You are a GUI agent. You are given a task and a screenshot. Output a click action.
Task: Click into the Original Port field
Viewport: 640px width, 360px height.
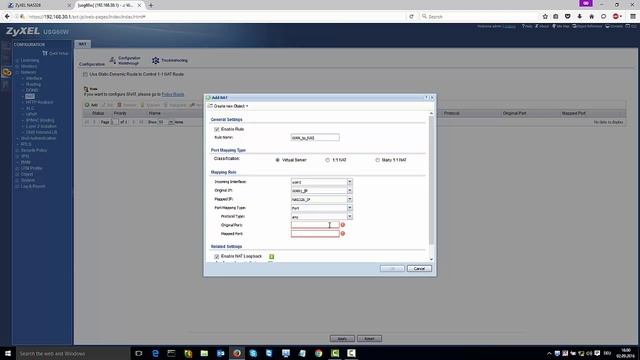point(315,225)
